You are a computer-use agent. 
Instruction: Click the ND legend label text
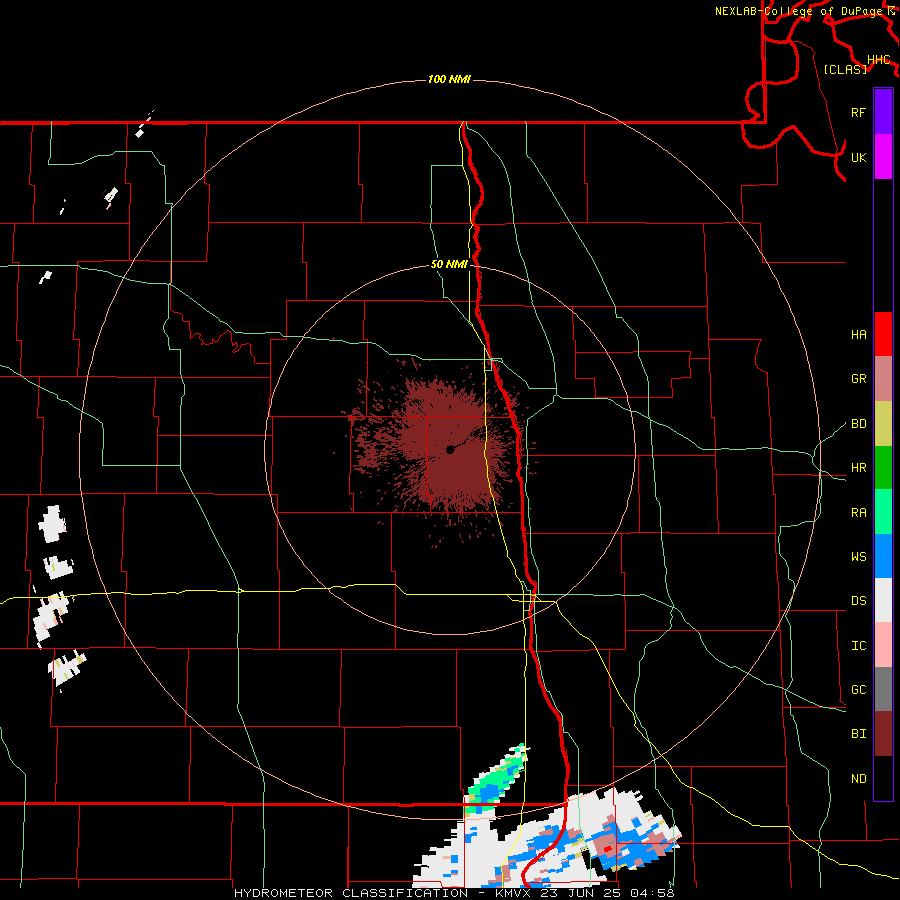pos(859,779)
